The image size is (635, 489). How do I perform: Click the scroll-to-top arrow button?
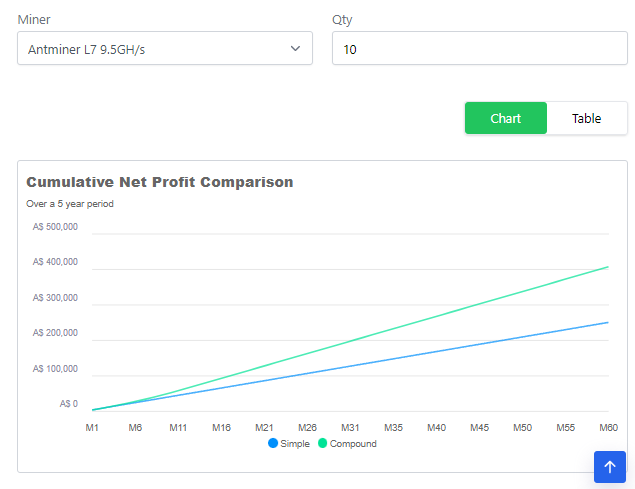coord(609,467)
